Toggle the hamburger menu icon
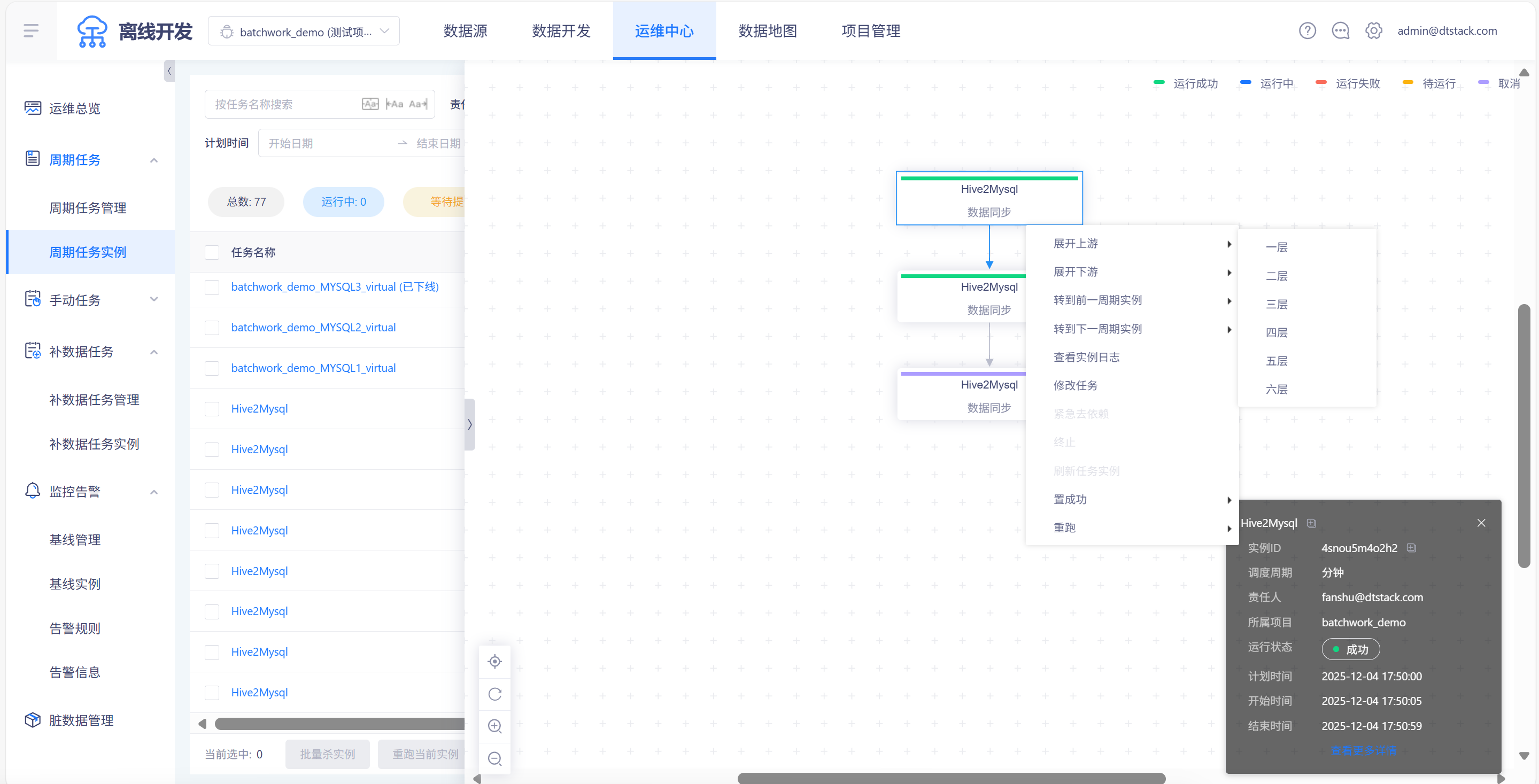 (x=31, y=30)
